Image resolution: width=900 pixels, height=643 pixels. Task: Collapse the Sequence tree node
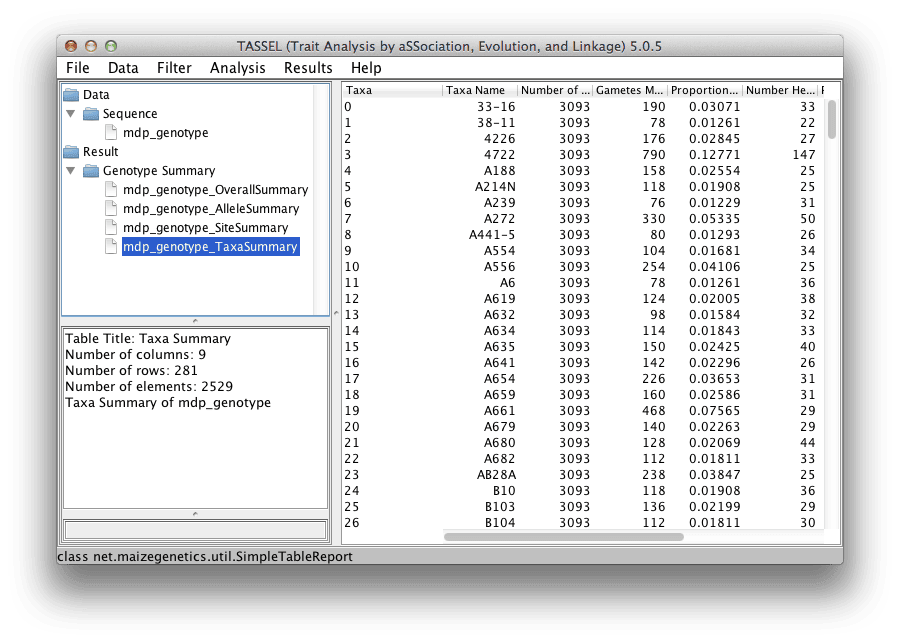tap(71, 114)
